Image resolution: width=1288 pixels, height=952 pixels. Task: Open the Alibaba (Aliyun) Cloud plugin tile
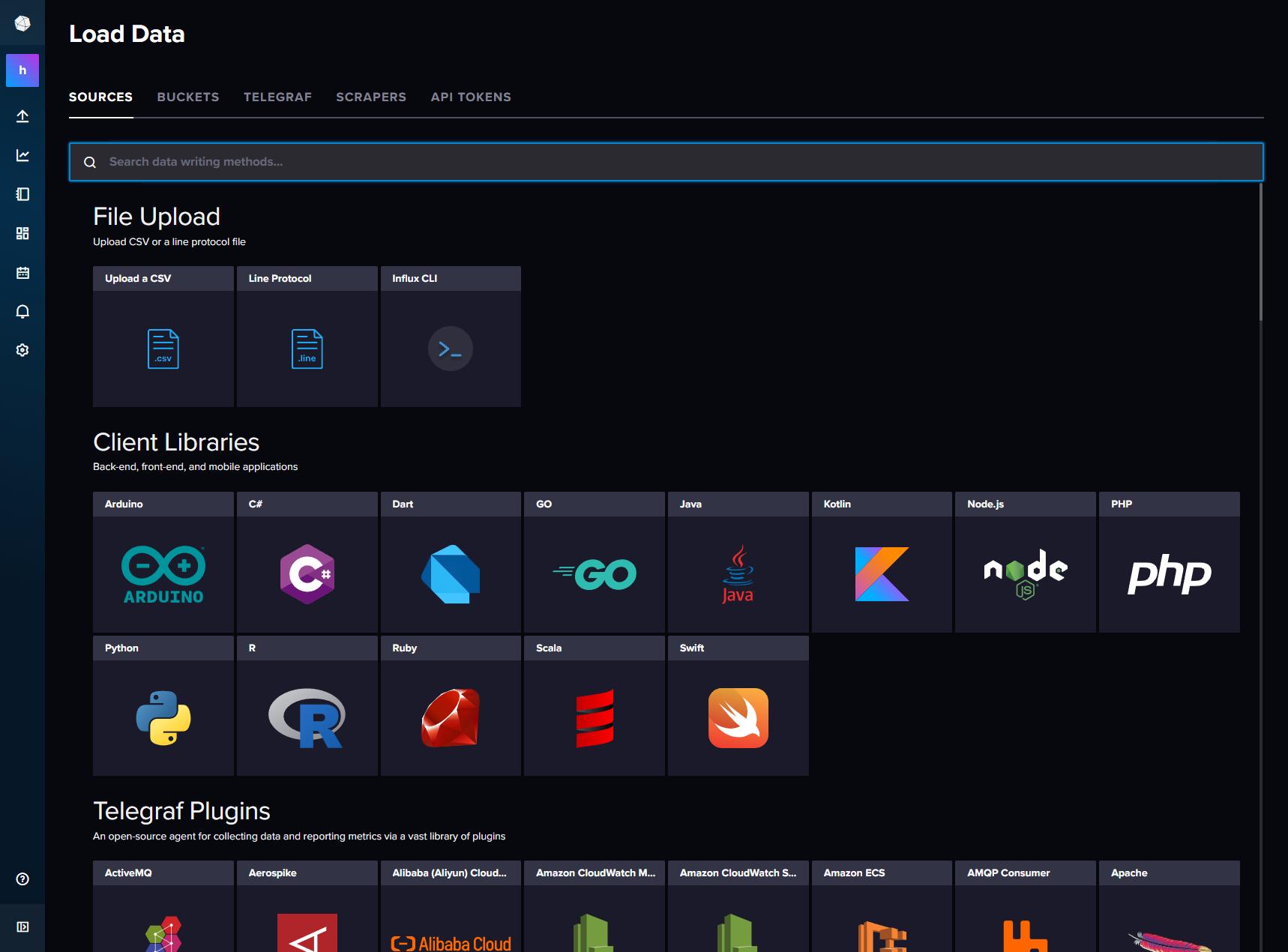[x=451, y=906]
